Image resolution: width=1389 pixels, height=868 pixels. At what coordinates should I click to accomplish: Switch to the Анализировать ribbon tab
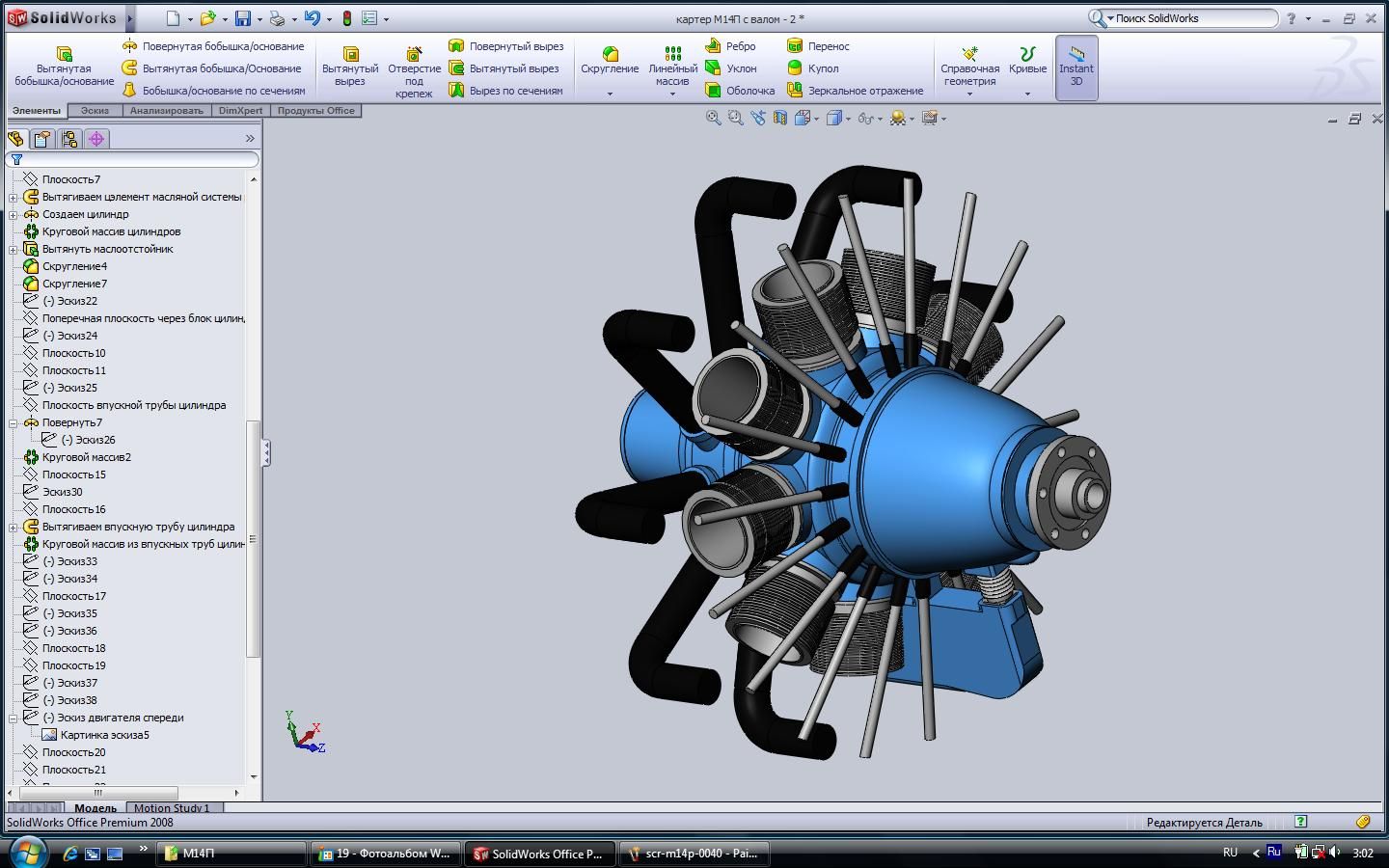pyautogui.click(x=166, y=111)
